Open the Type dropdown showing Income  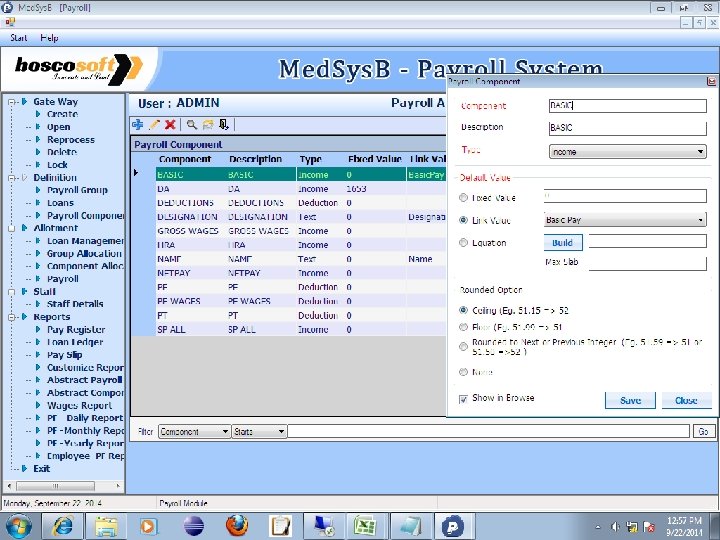628,152
